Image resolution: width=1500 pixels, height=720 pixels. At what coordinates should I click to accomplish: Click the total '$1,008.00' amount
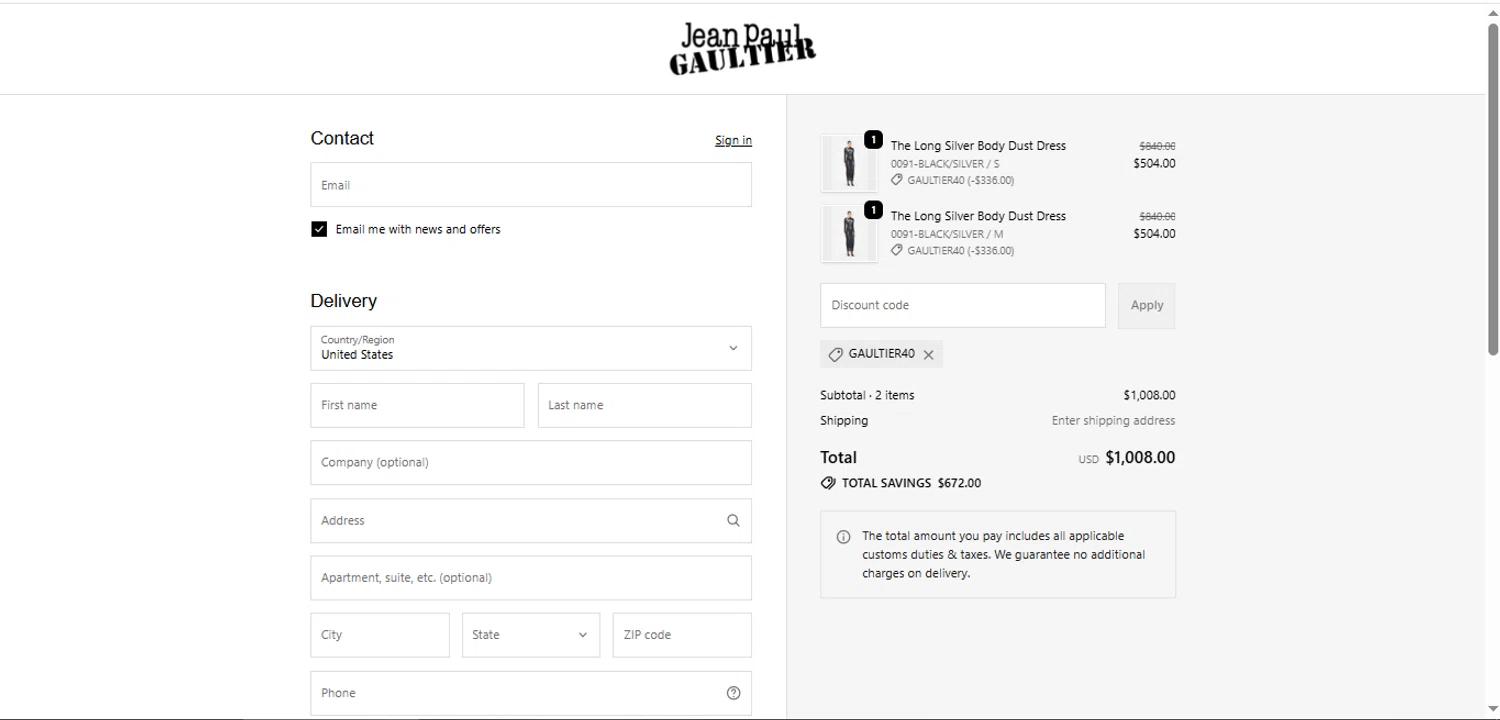[x=1140, y=457]
